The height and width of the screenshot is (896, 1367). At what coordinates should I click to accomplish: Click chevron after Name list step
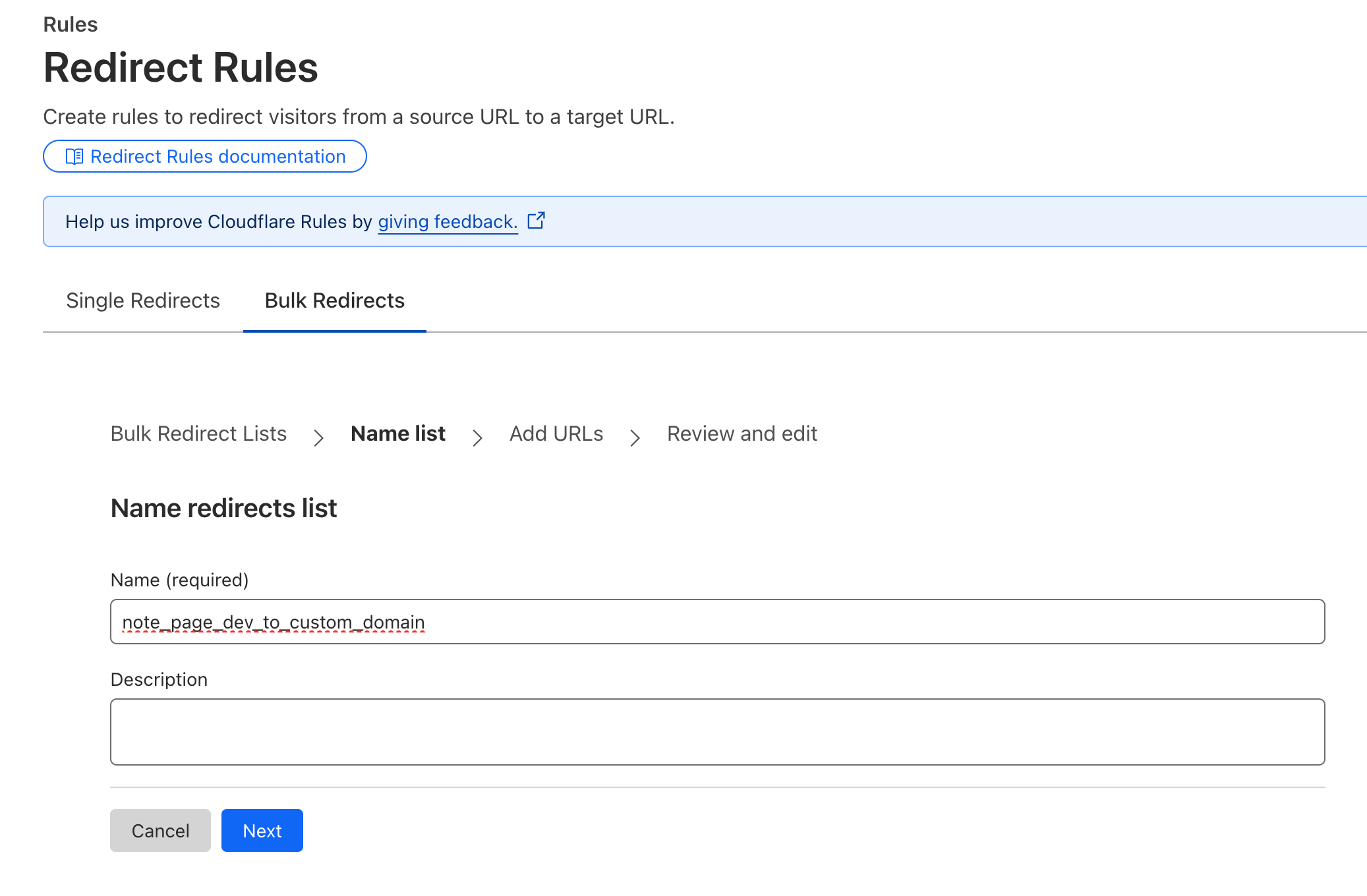pos(477,437)
